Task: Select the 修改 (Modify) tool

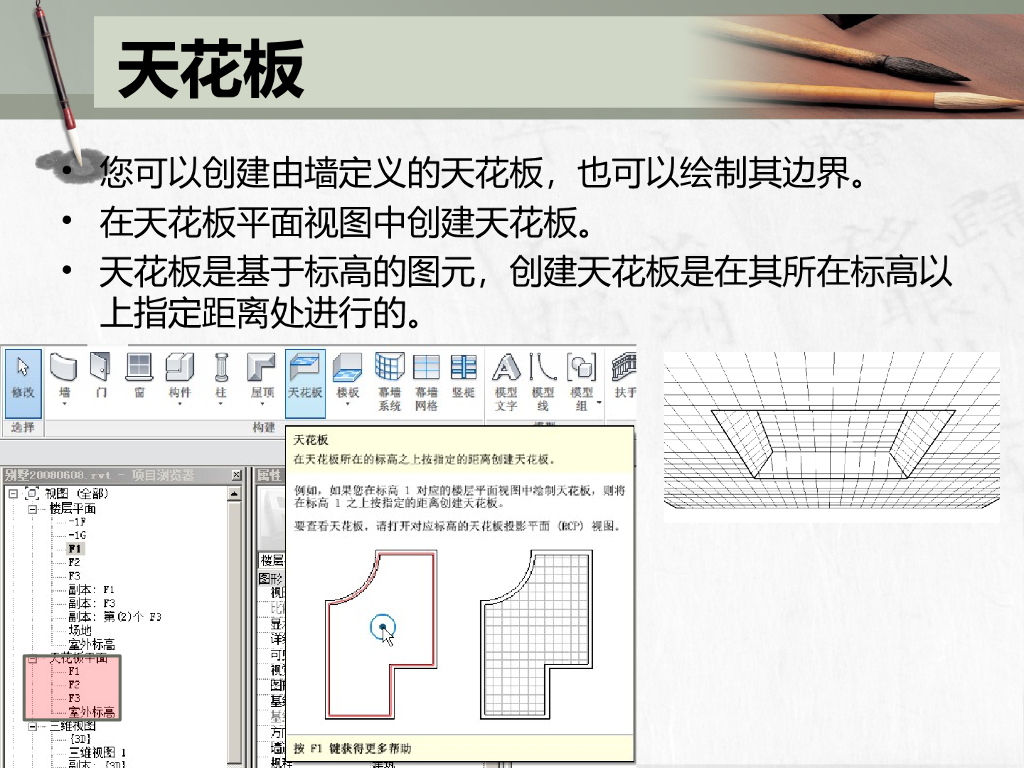Action: (23, 383)
